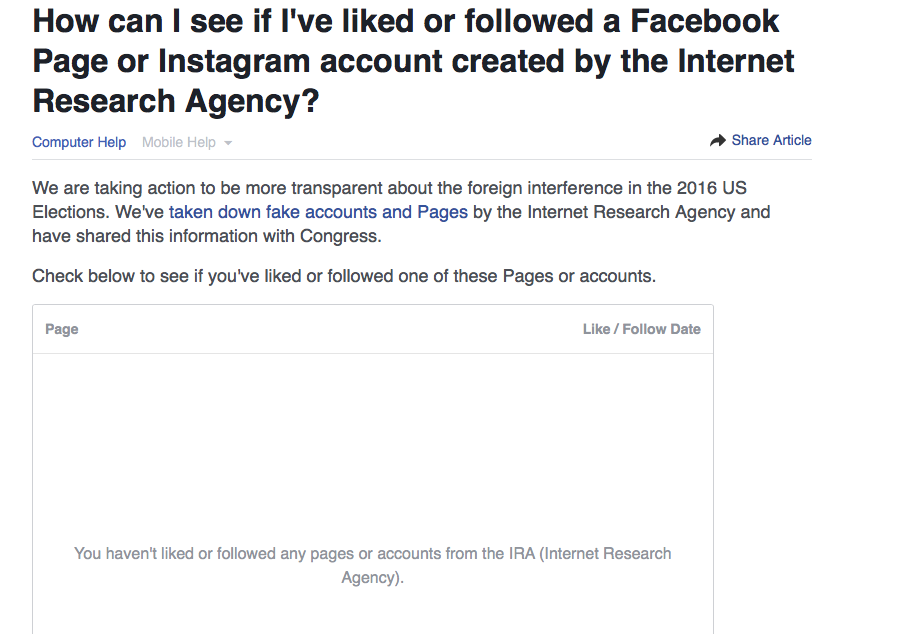The height and width of the screenshot is (634, 907).
Task: Open 'taken down fake accounts and Pages' link
Action: coord(318,212)
